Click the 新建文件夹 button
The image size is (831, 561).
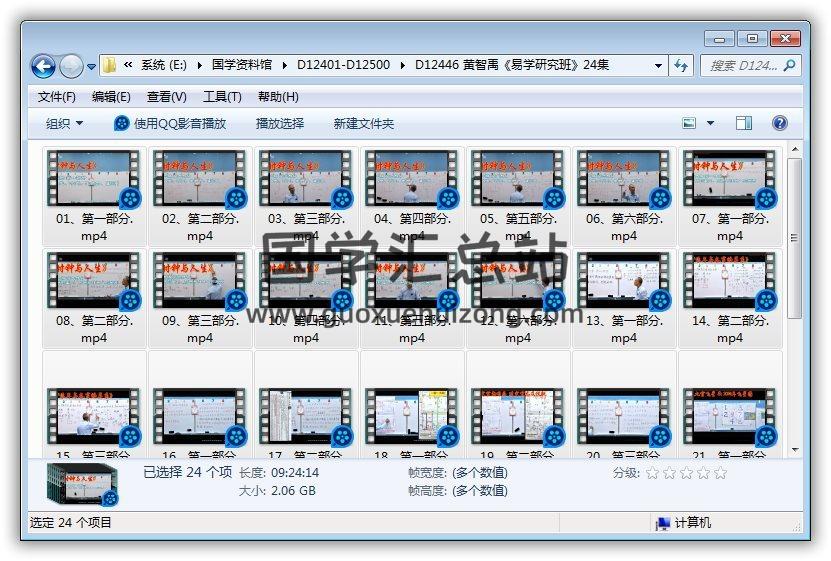click(364, 124)
